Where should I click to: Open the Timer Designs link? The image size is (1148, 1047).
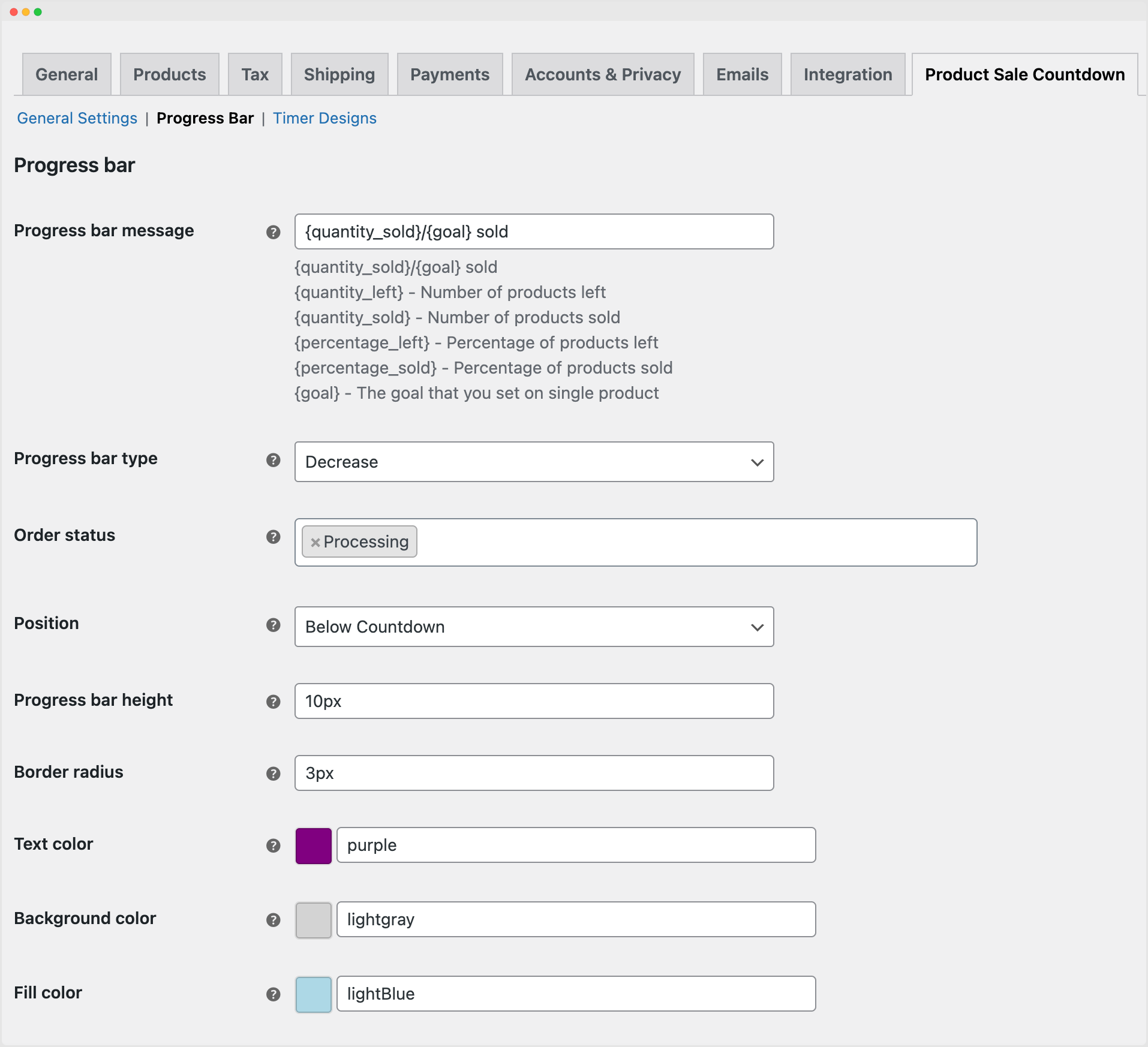324,118
